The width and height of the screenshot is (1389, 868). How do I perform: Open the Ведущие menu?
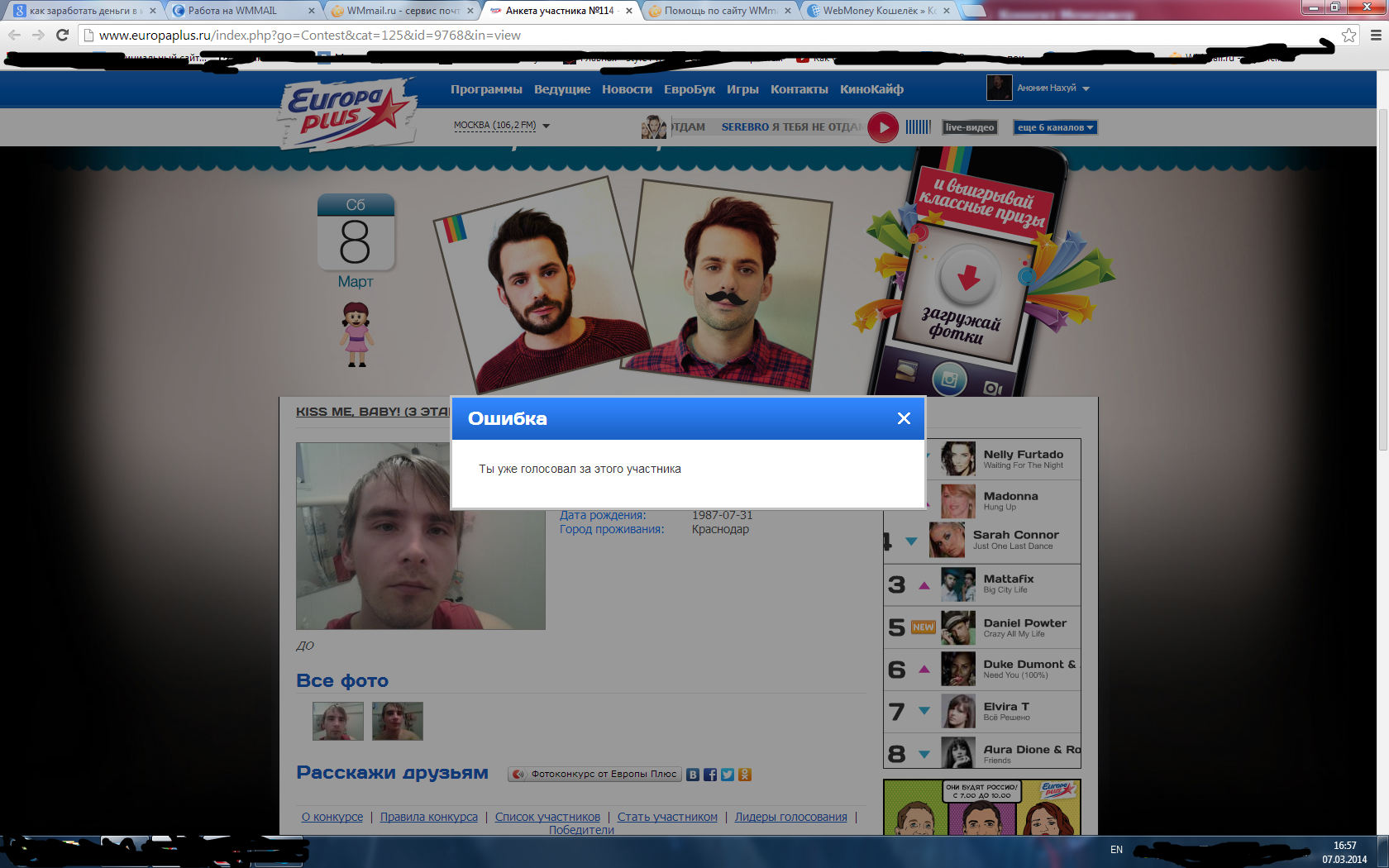(562, 89)
